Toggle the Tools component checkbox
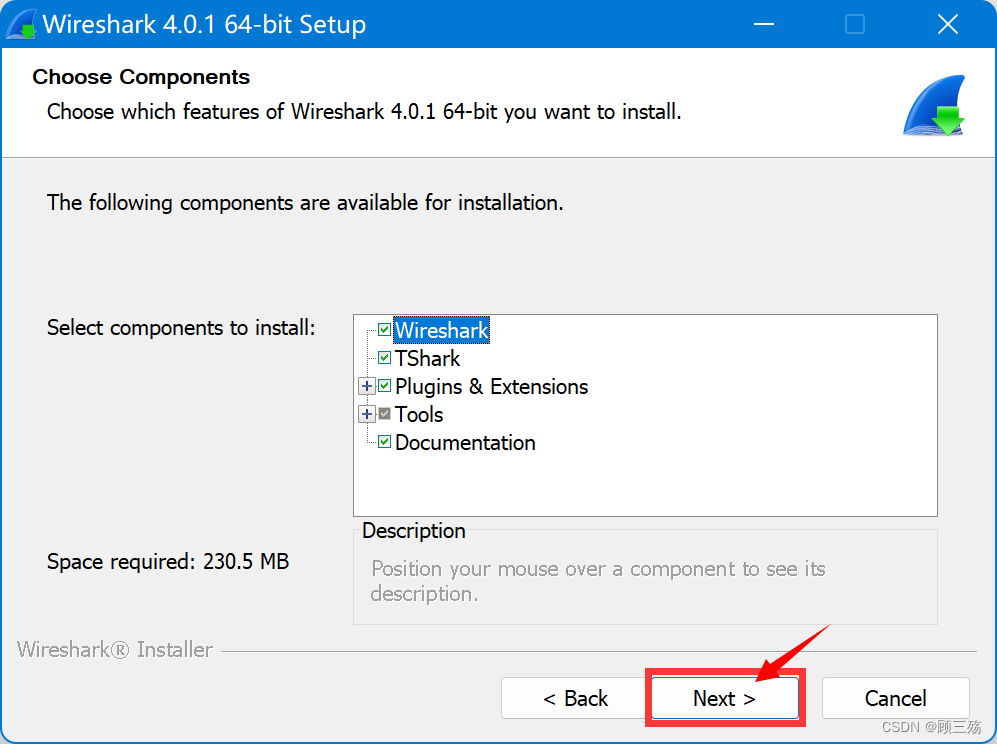 click(384, 414)
